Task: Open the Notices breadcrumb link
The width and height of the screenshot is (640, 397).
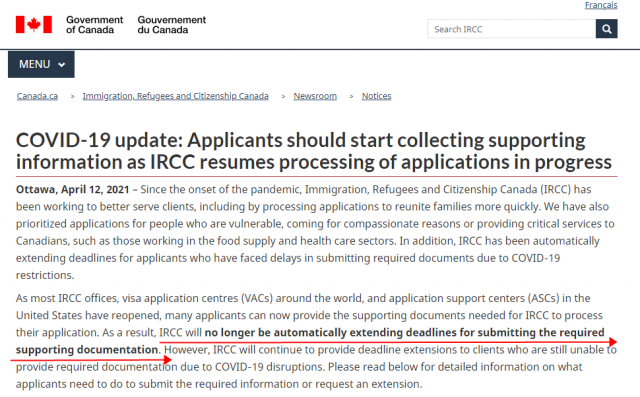Action: tap(376, 96)
